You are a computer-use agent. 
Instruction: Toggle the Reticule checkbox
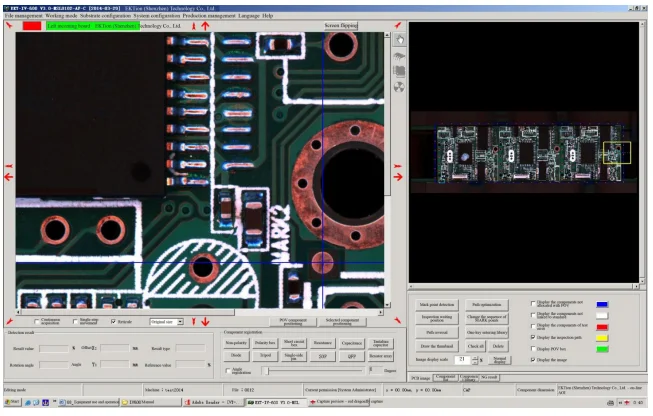pos(114,322)
